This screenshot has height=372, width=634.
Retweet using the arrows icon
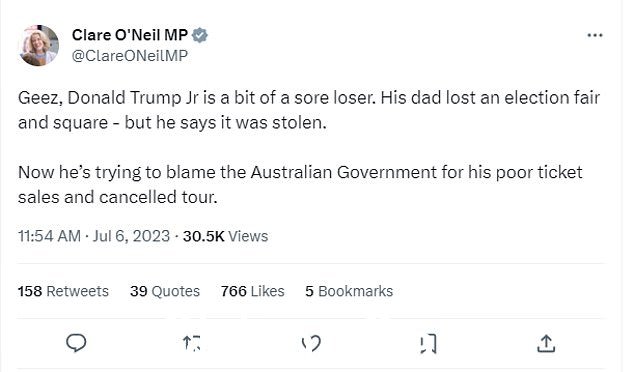click(x=192, y=343)
